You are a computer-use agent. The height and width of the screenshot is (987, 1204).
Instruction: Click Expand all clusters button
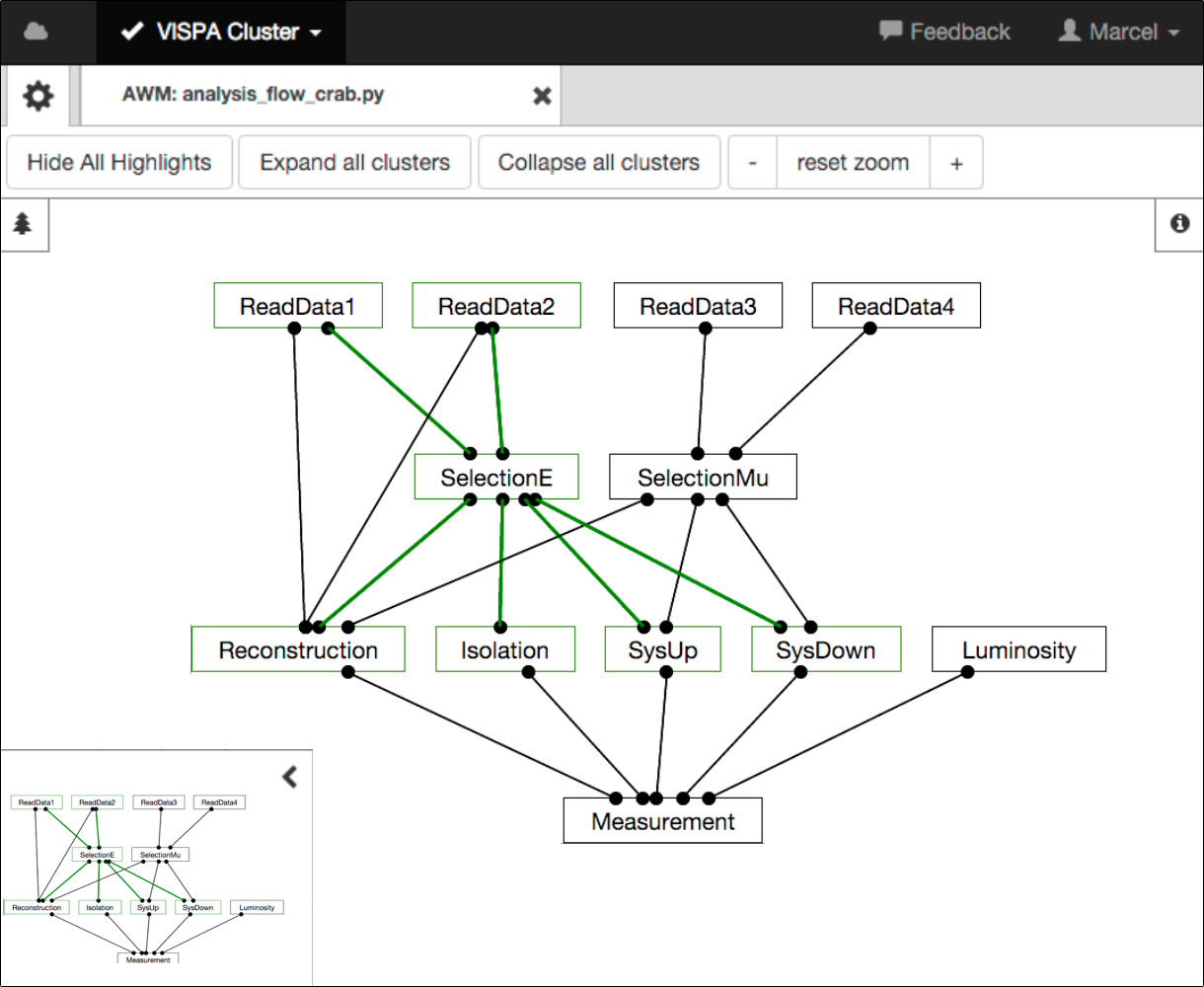pos(355,163)
